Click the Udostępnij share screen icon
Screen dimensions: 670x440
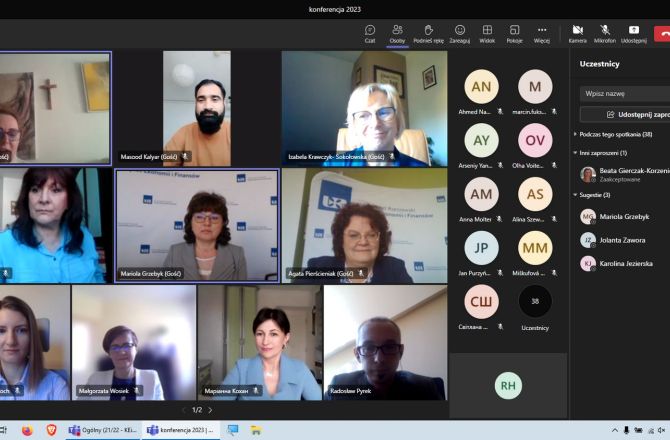tap(633, 33)
